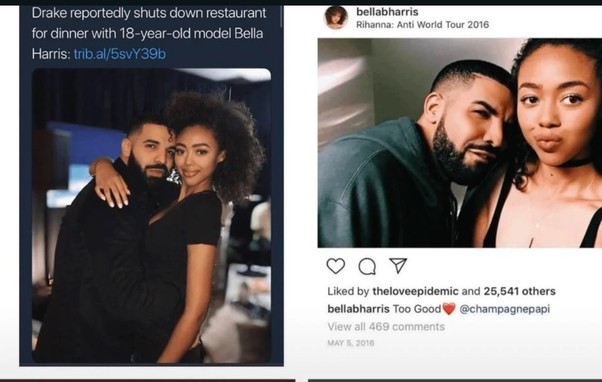Like the post with the heart icon
The image size is (602, 382).
click(336, 266)
